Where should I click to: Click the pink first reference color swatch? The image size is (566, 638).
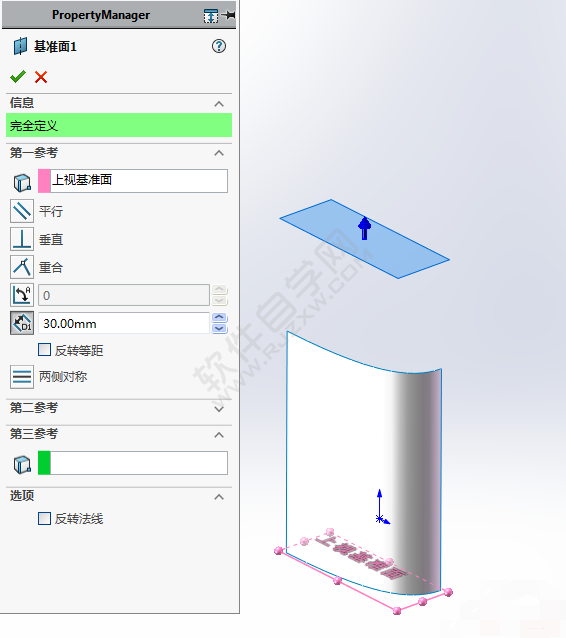pyautogui.click(x=44, y=181)
